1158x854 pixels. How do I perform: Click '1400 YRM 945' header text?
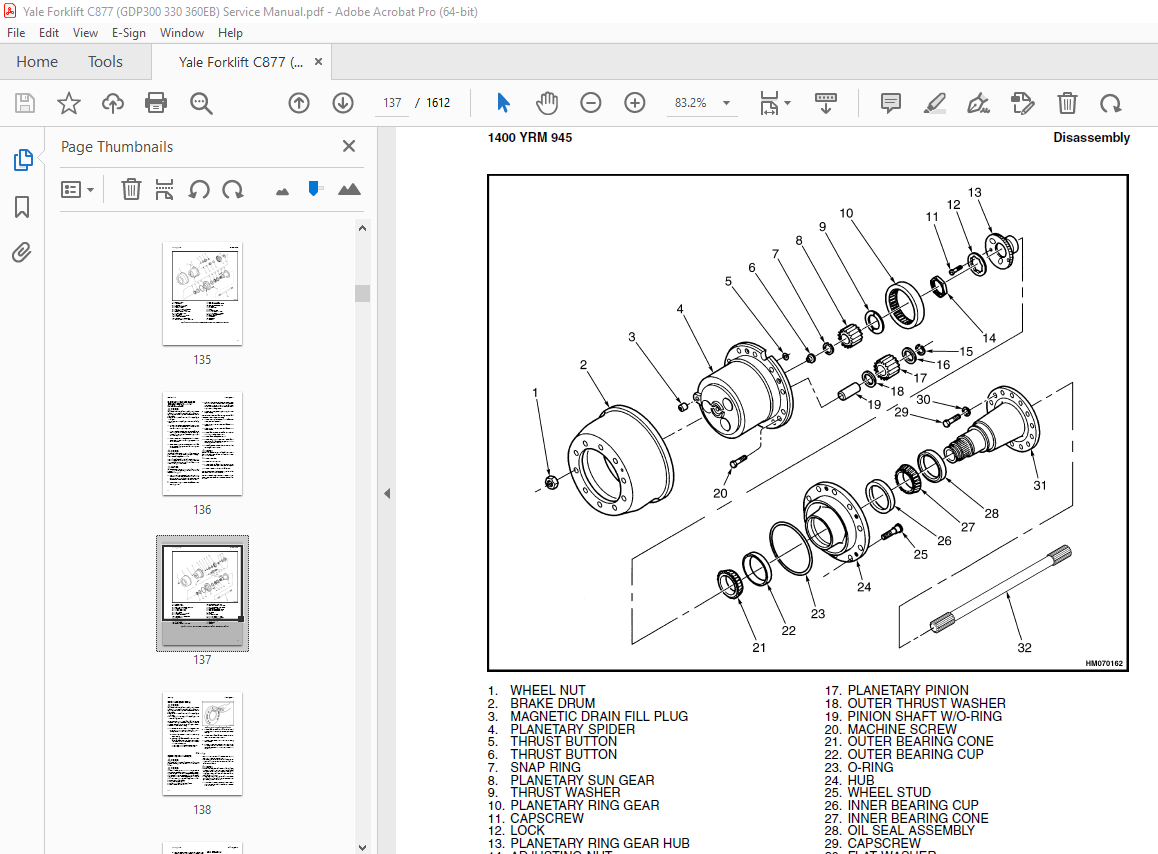click(530, 137)
